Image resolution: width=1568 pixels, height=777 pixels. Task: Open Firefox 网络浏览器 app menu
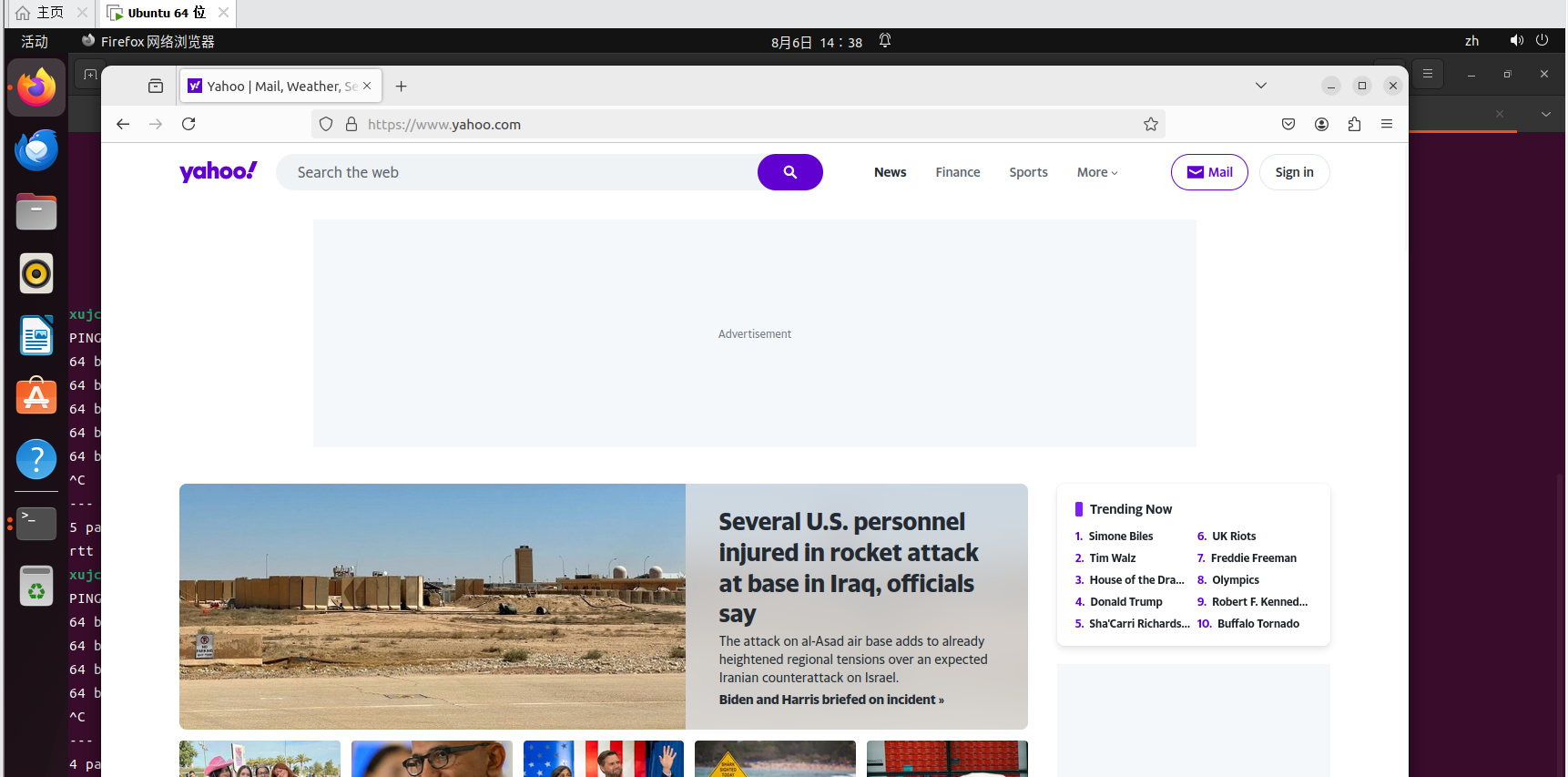148,42
